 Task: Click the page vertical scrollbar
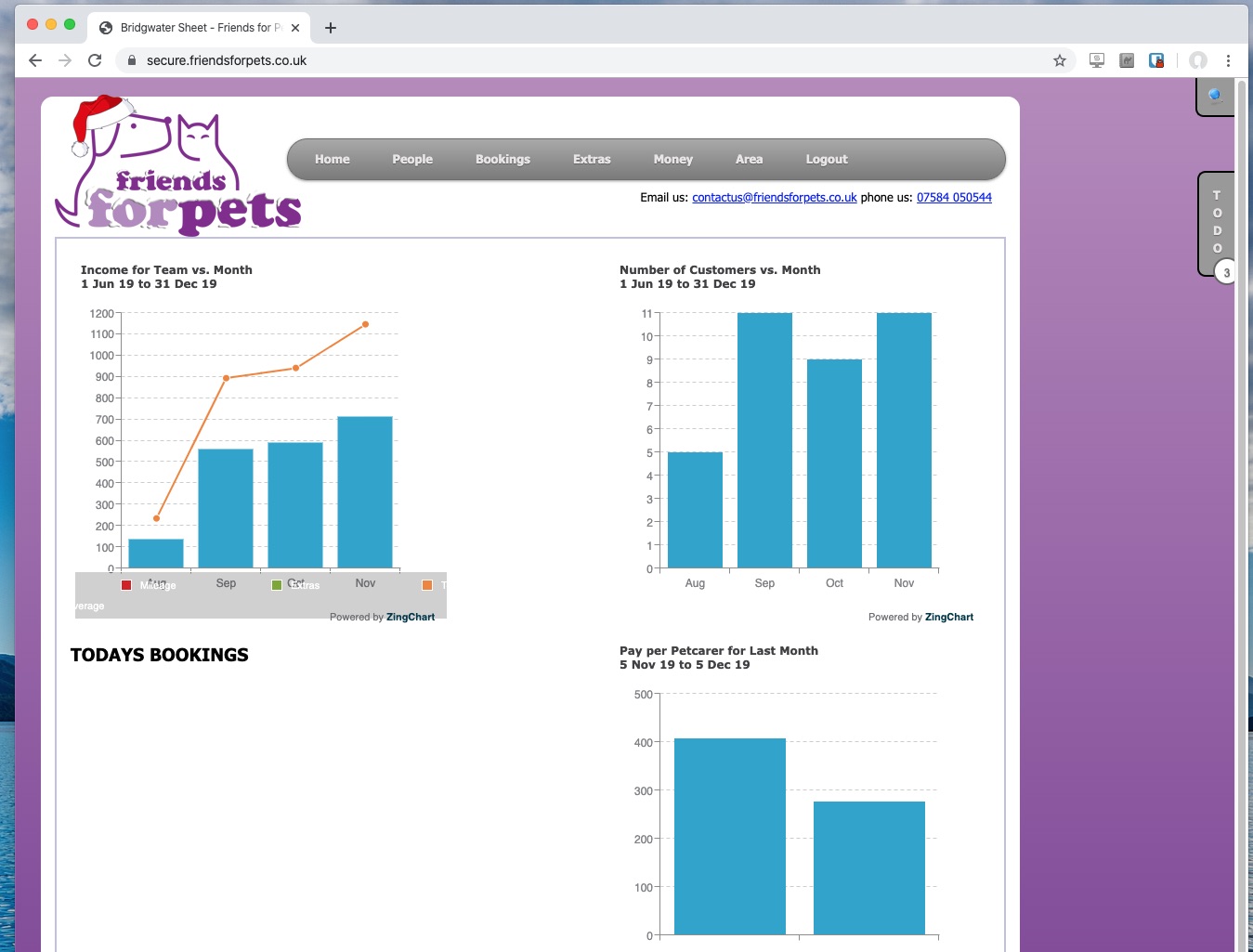click(1241, 515)
